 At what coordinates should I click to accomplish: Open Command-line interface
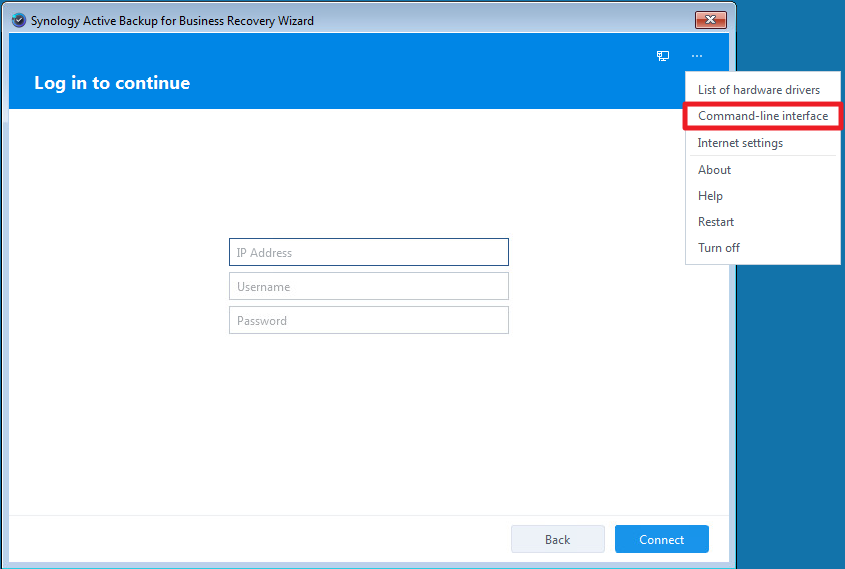tap(763, 116)
